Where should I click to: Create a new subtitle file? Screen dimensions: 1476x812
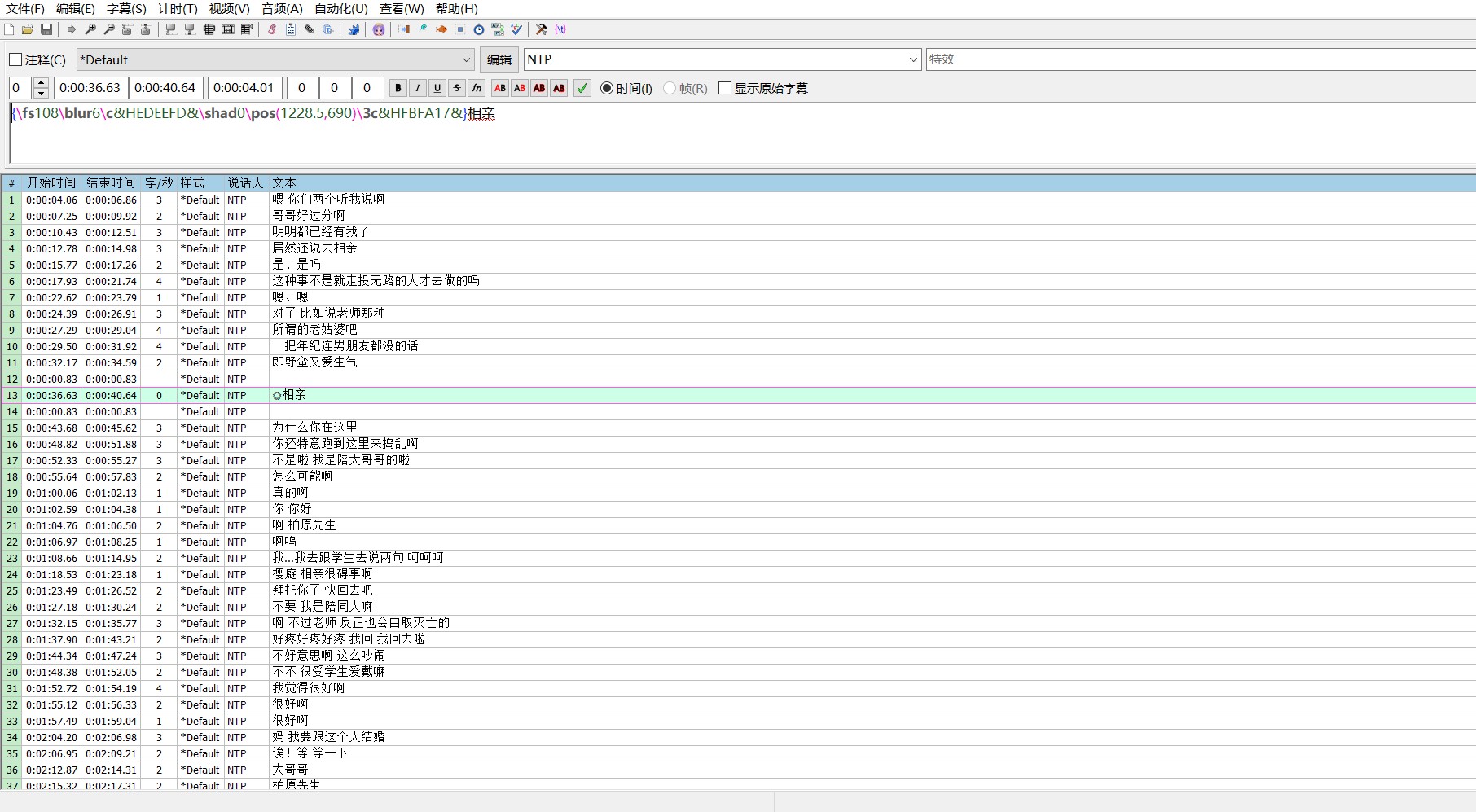point(9,29)
